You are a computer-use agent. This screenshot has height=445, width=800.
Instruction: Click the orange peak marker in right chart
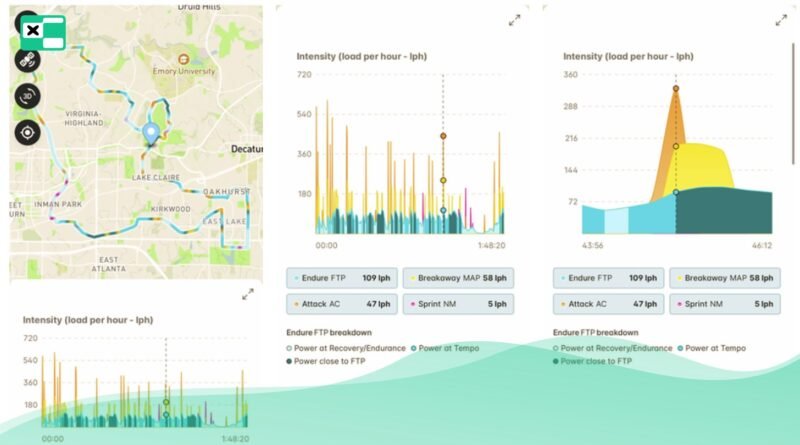click(x=676, y=89)
